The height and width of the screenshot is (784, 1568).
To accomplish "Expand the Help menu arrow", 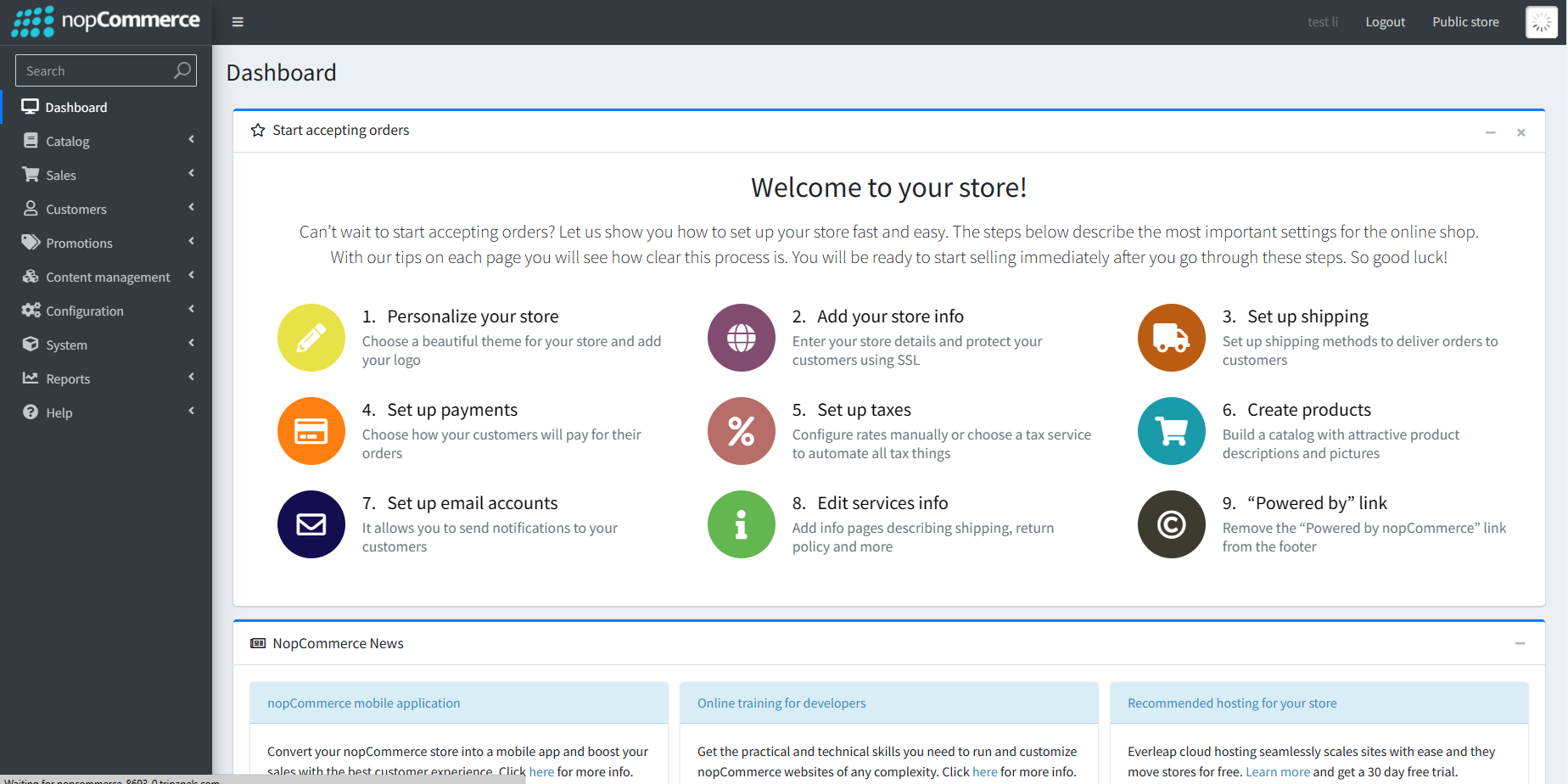I will (x=192, y=411).
